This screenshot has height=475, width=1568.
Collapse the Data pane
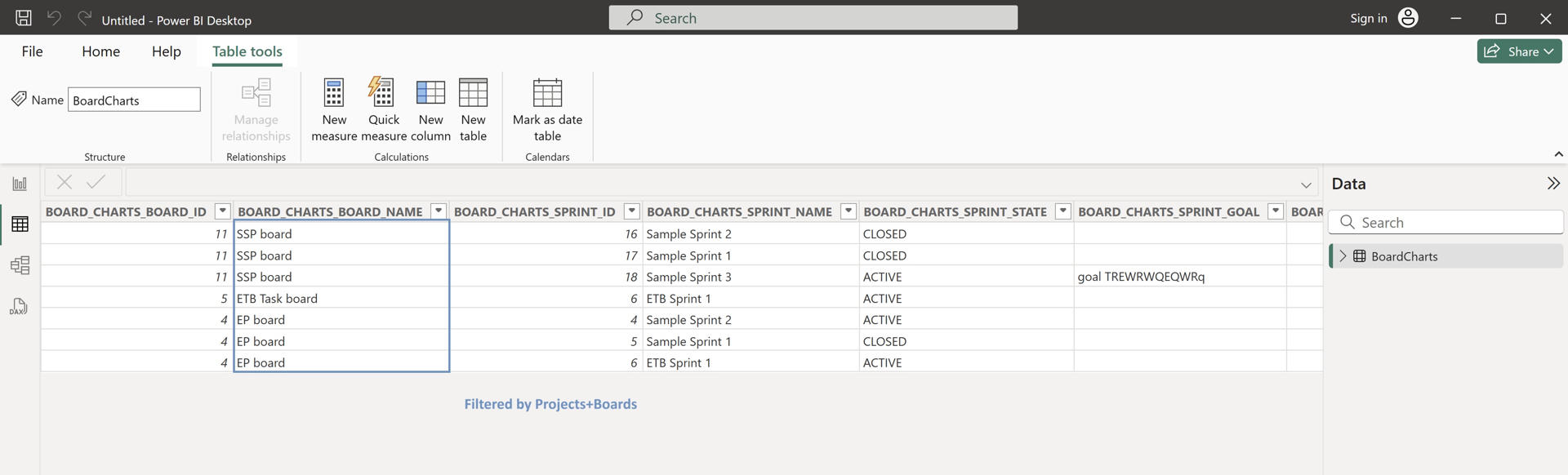point(1552,184)
